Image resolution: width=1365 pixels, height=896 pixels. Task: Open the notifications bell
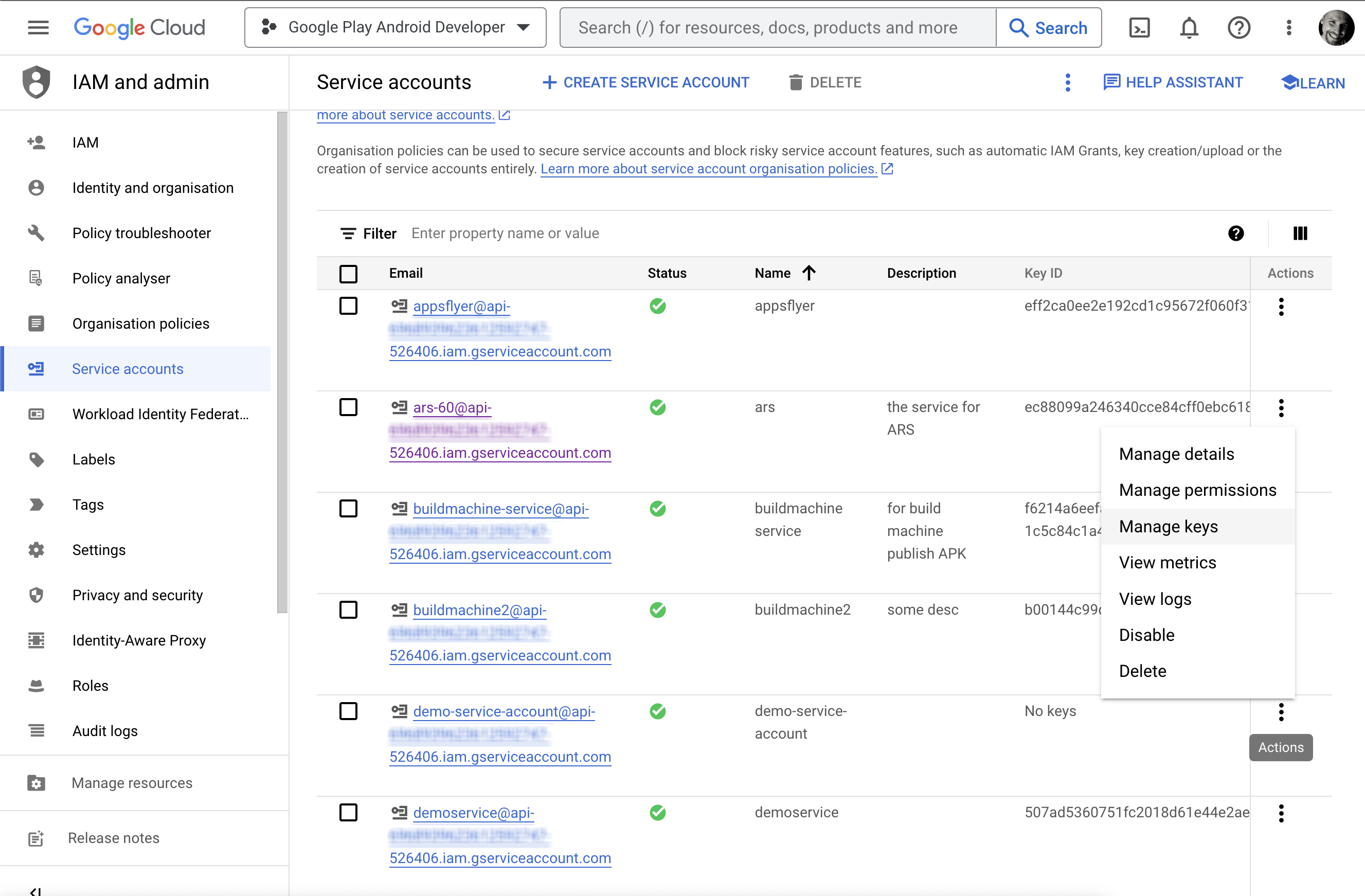coord(1189,28)
